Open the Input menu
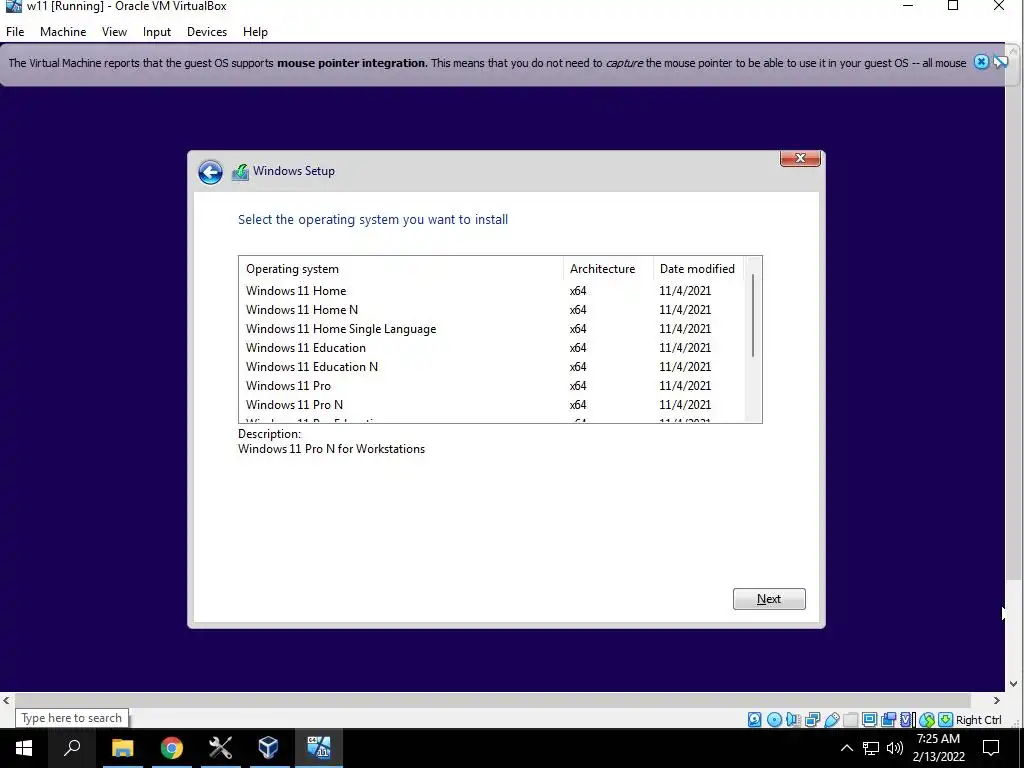Screen dimensions: 1024x768 157,31
